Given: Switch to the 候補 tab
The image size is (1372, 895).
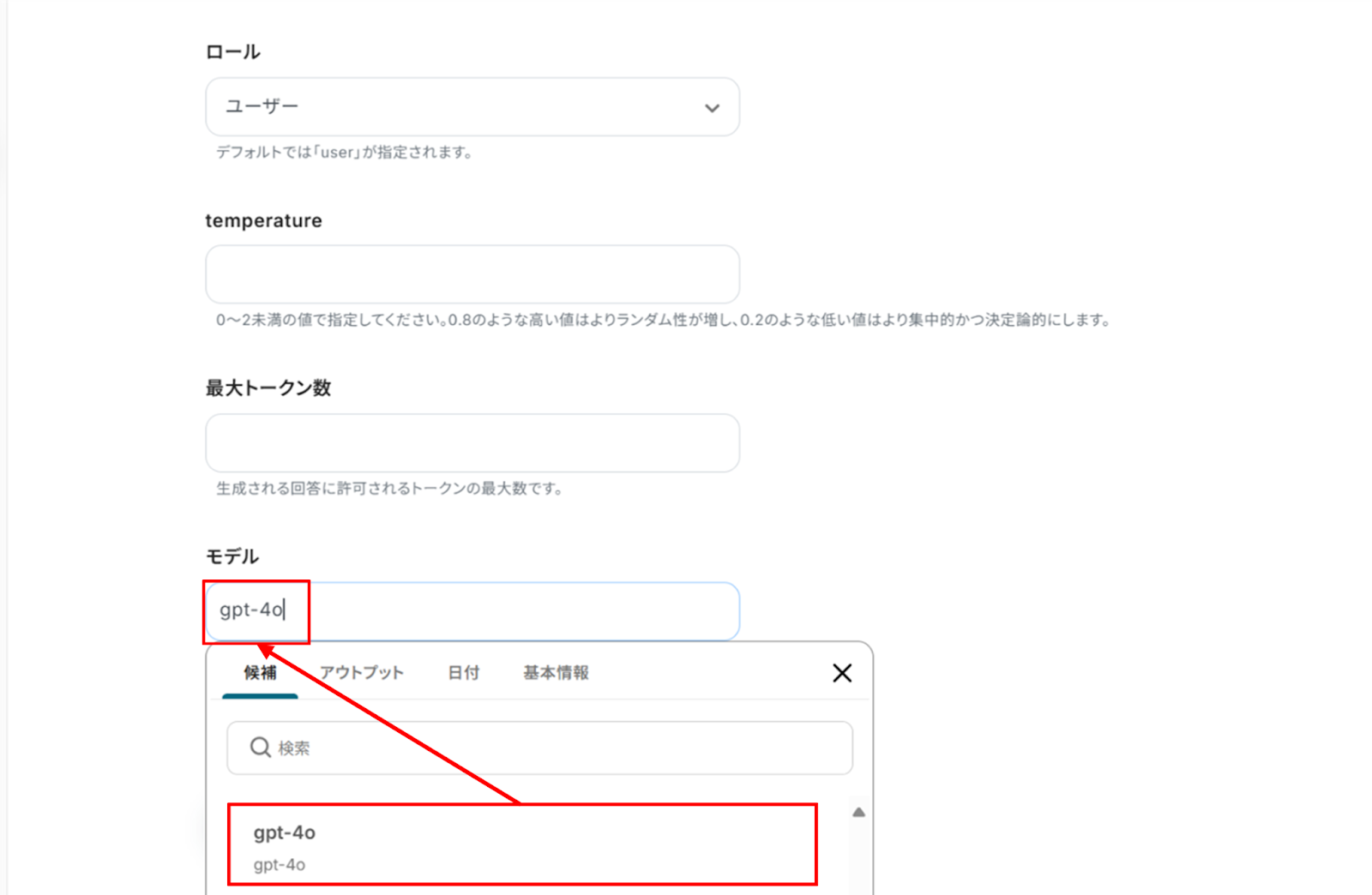Looking at the screenshot, I should [260, 673].
